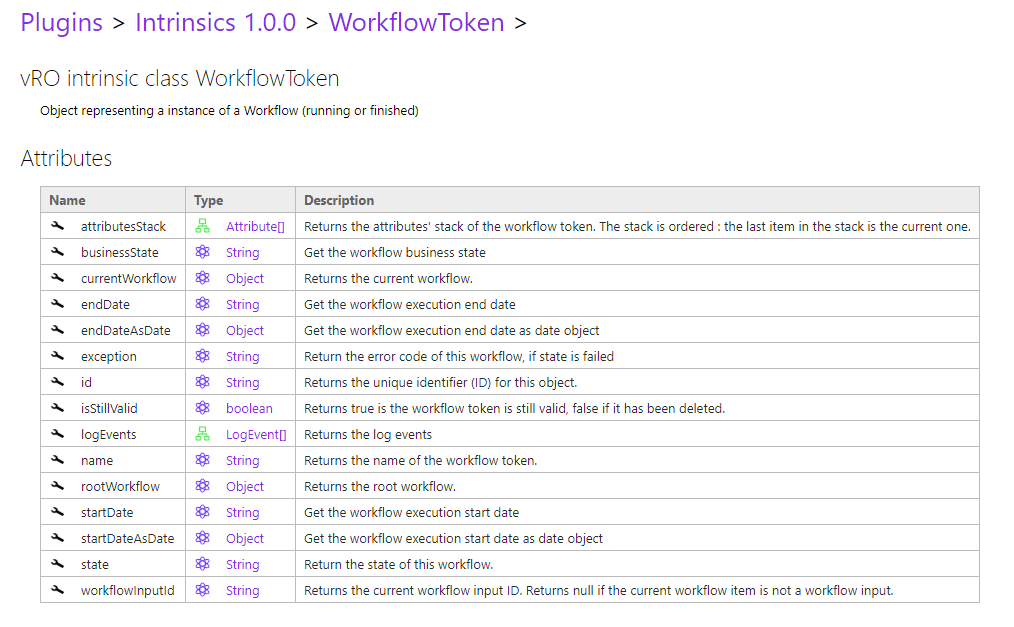Select the endDateAsDate attribute name
Viewport: 1014px width, 627px height.
coord(125,330)
